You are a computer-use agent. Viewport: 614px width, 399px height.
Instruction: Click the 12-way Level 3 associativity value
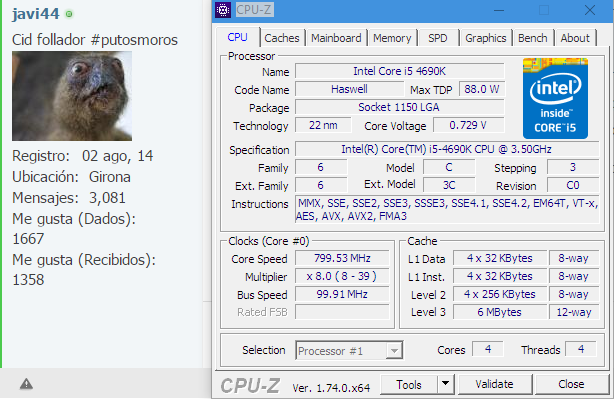tap(574, 312)
